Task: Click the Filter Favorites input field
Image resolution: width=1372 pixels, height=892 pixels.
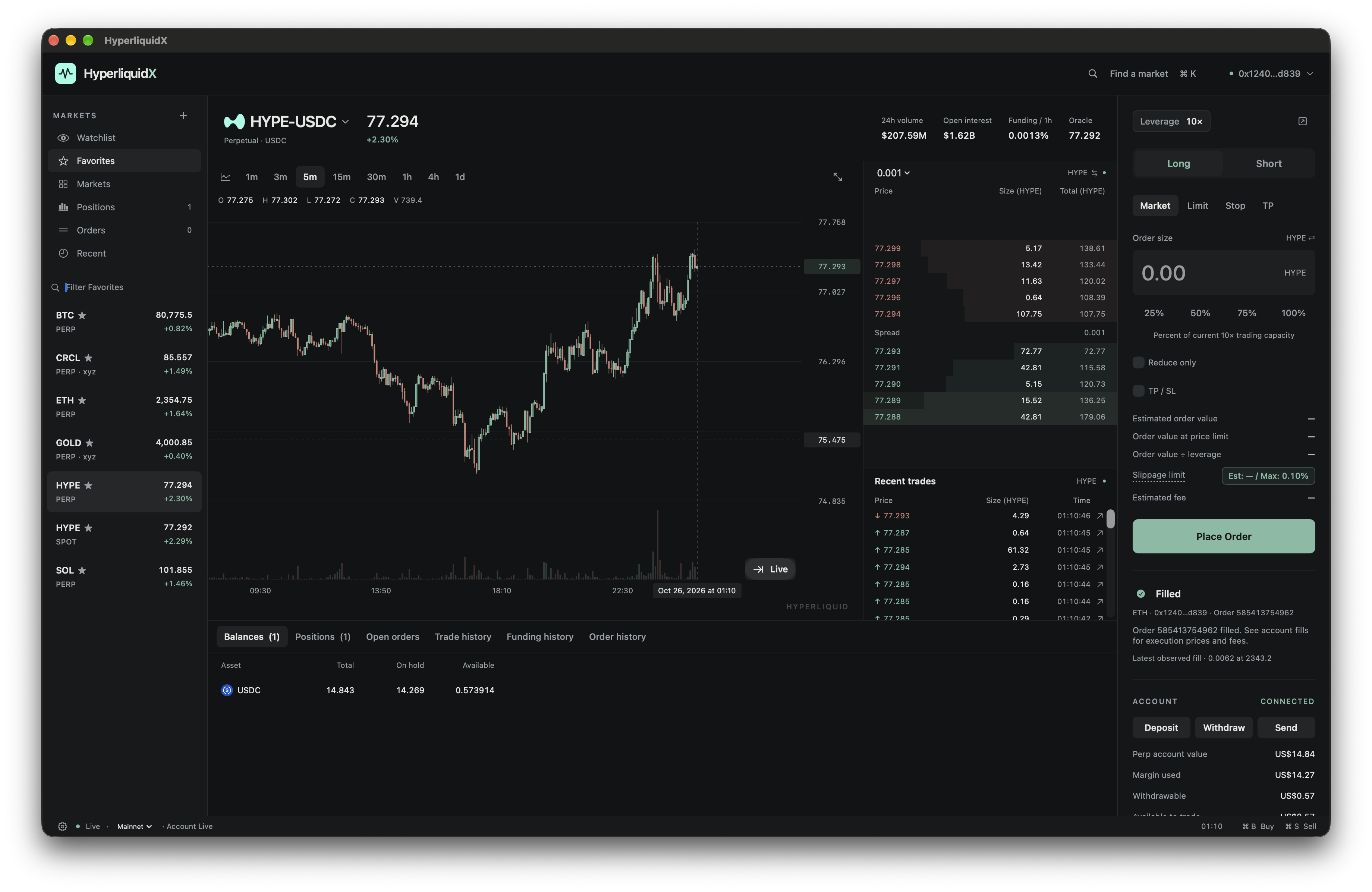Action: tap(124, 287)
